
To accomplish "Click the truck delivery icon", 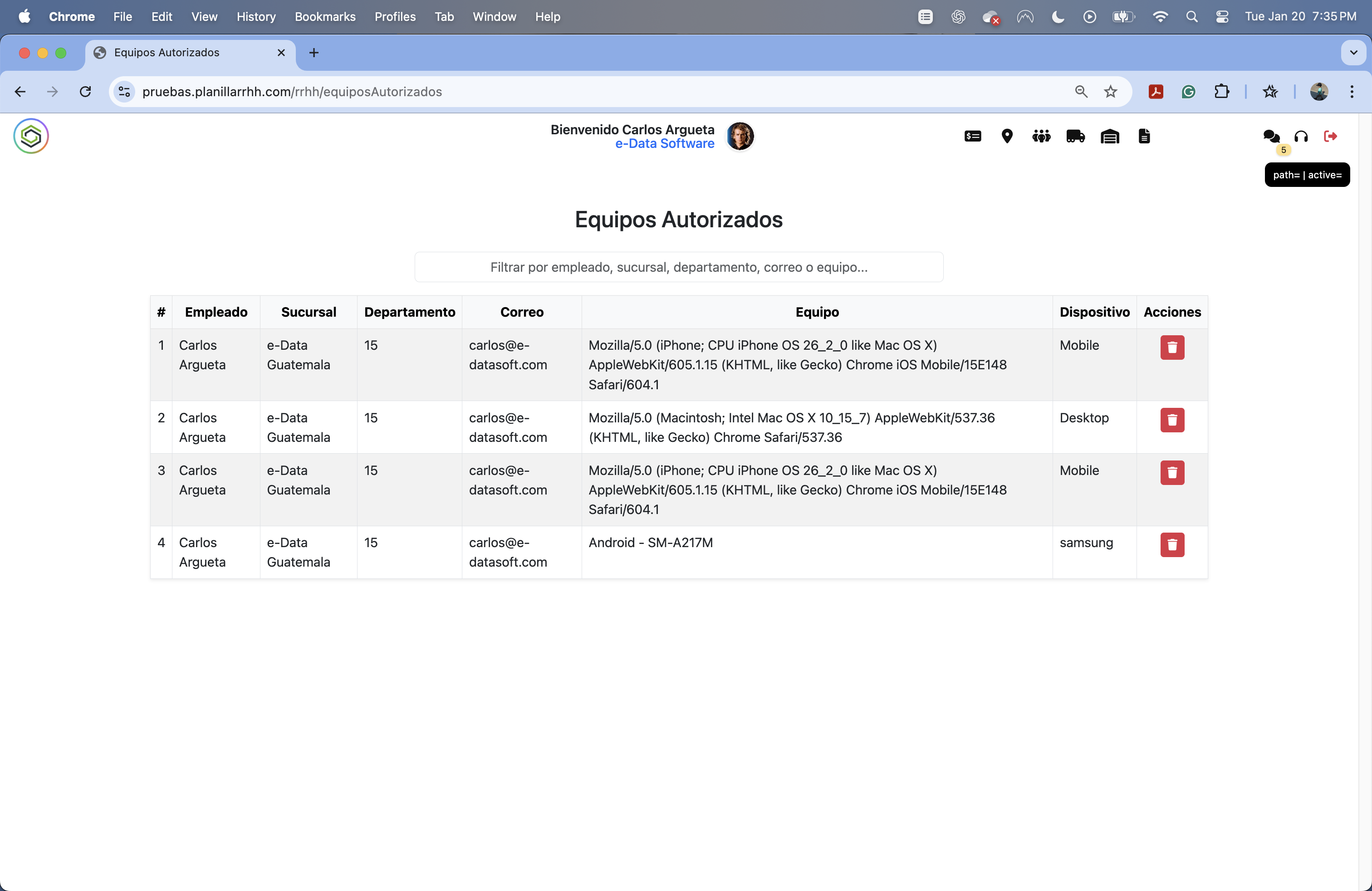I will click(1075, 137).
